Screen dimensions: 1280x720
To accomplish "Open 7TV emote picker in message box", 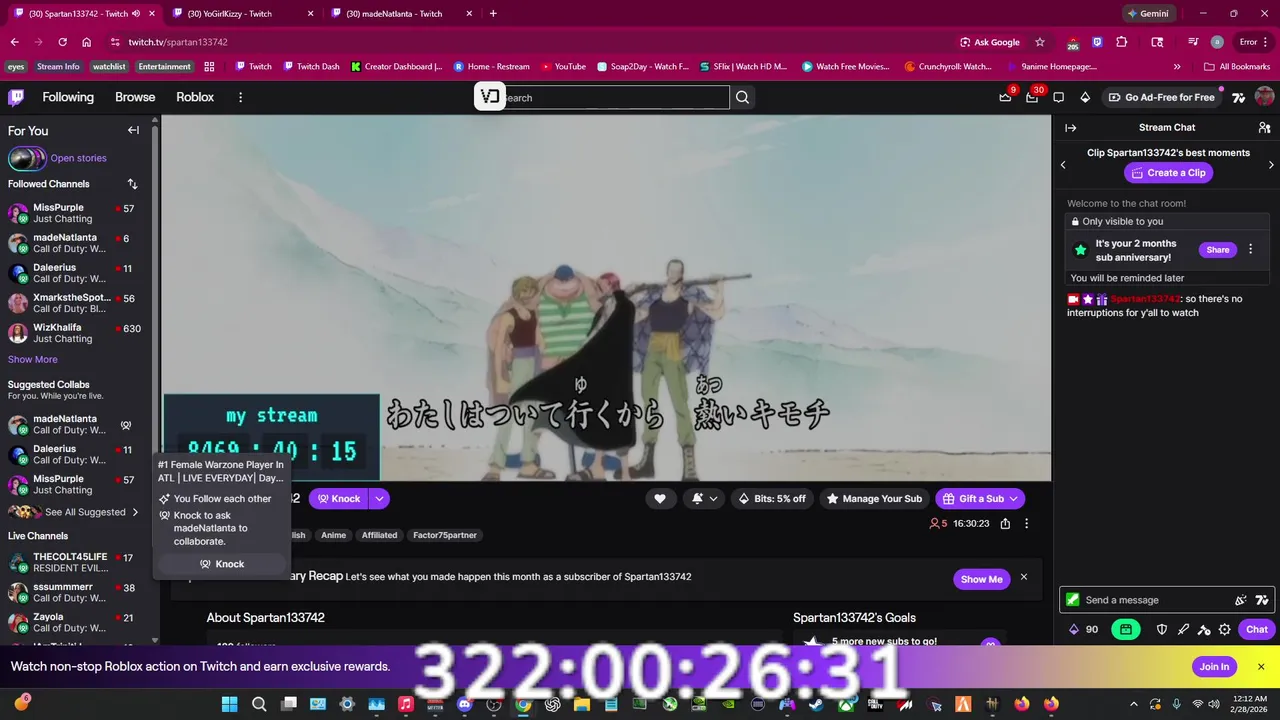I will [x=1262, y=600].
